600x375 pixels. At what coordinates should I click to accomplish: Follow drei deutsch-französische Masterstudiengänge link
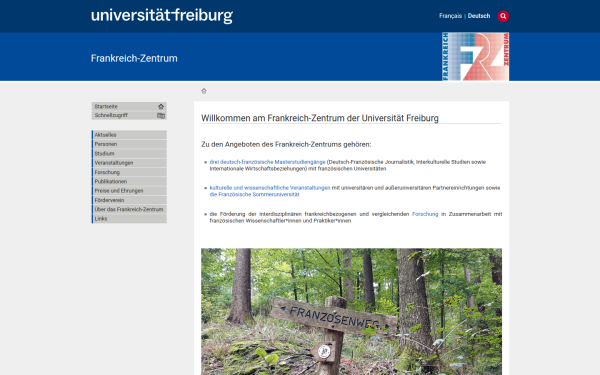pos(267,162)
